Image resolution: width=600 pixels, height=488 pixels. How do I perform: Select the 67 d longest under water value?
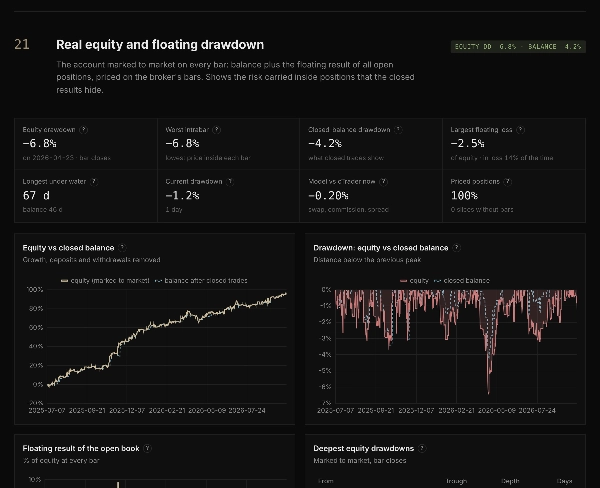pos(36,196)
